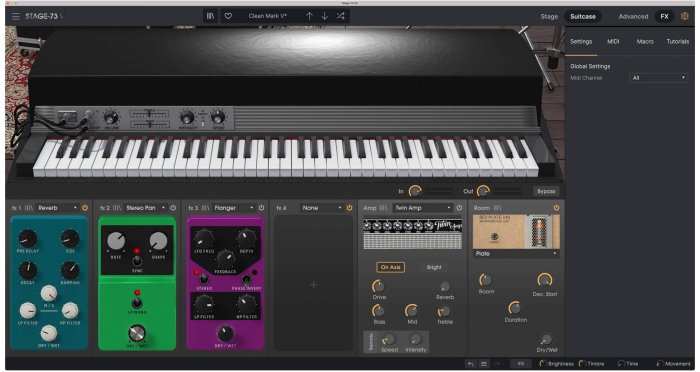This screenshot has width=700, height=372.
Task: Favorite the preset with the heart icon
Action: pos(228,16)
